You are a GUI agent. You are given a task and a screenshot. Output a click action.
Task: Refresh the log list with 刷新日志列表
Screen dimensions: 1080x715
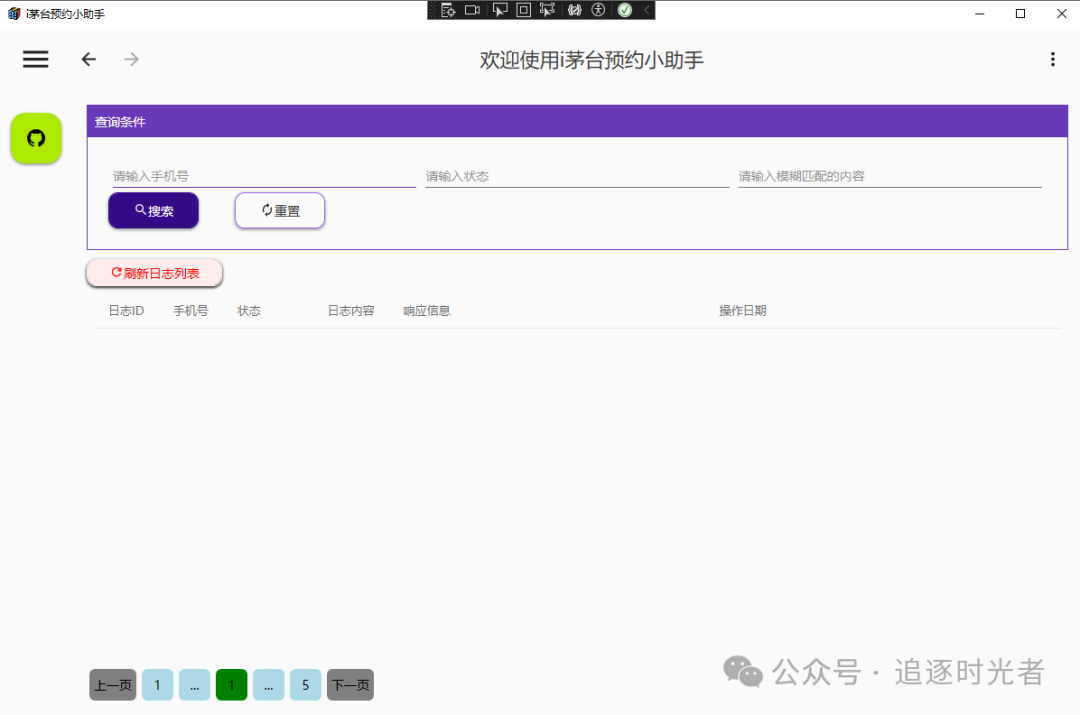coord(154,272)
